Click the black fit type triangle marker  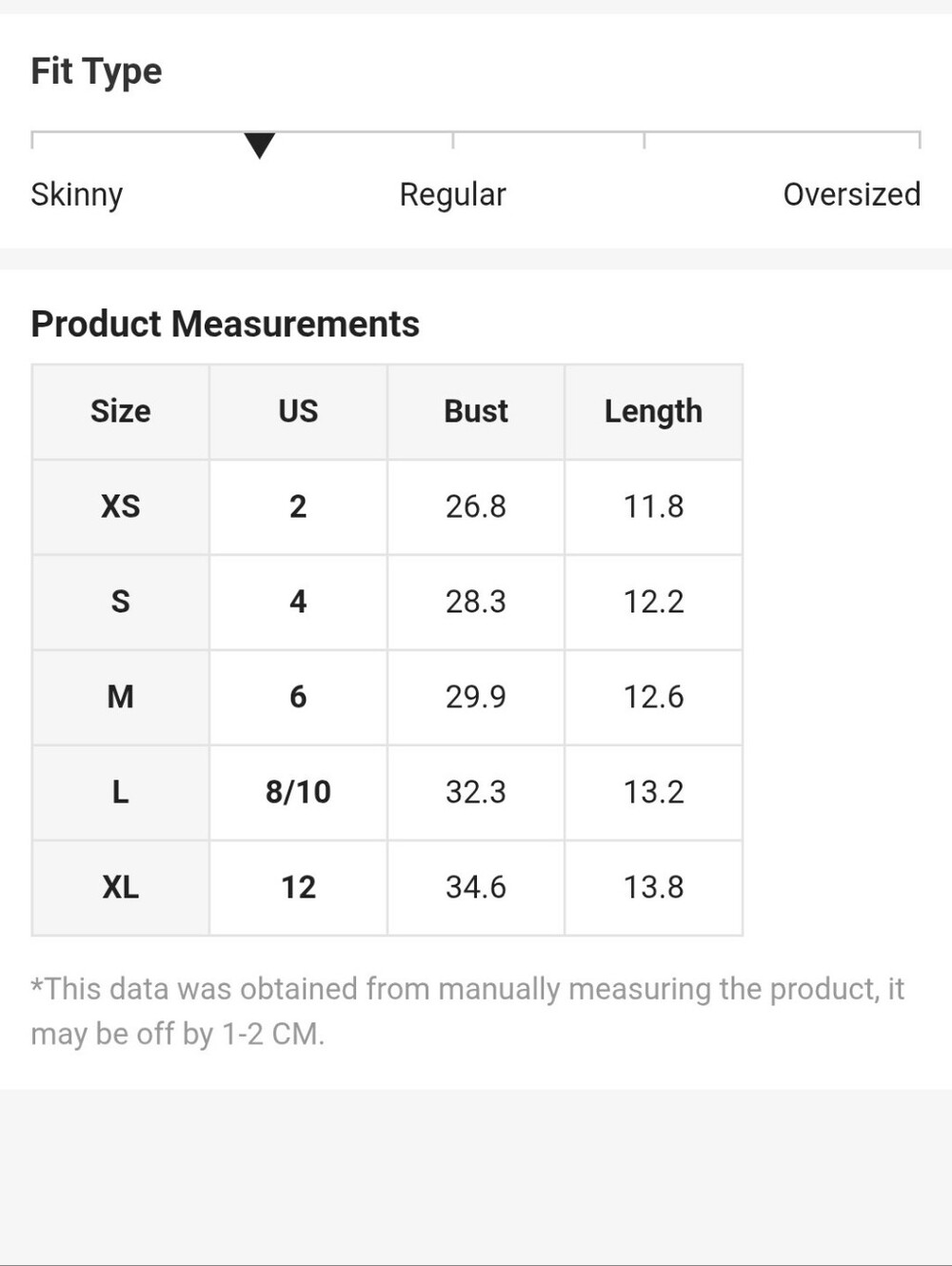(259, 146)
